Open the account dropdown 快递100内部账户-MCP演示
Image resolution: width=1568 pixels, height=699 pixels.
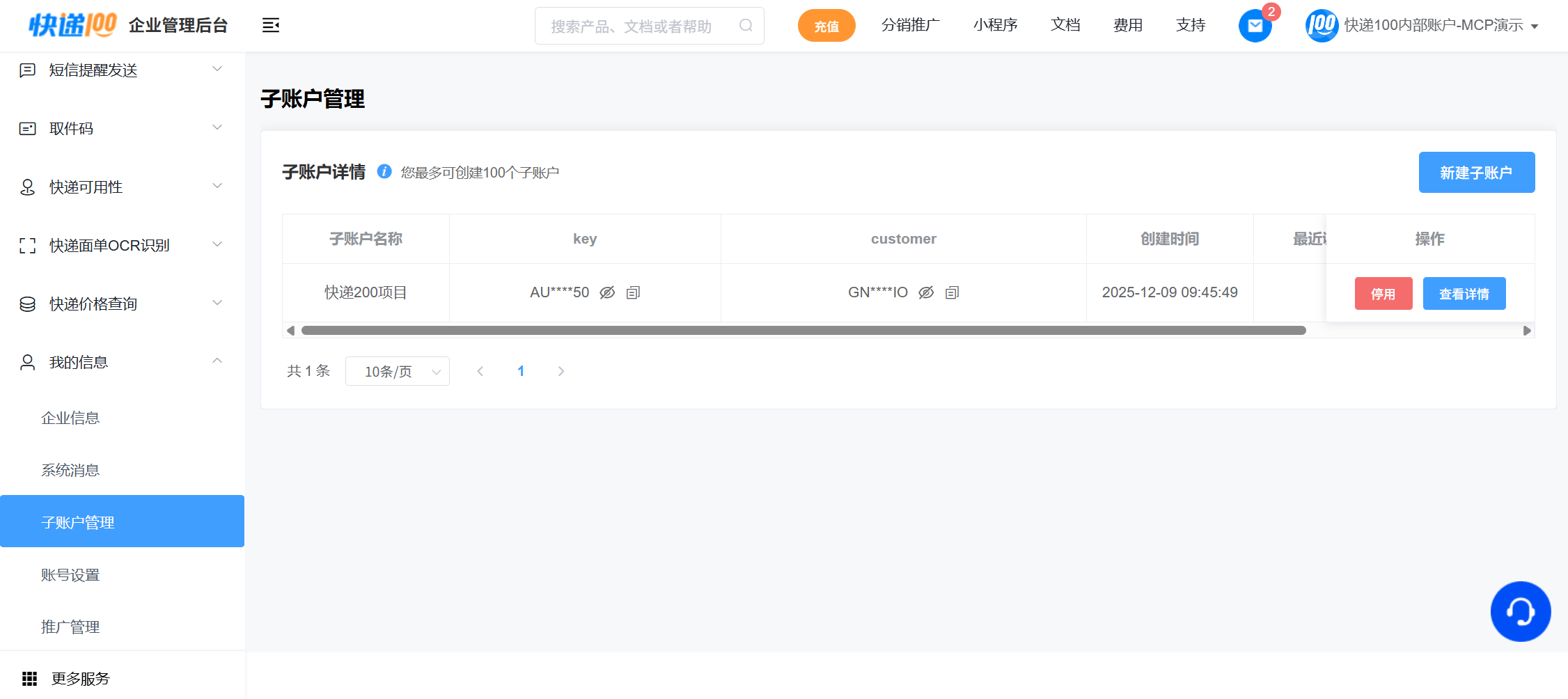point(1433,26)
